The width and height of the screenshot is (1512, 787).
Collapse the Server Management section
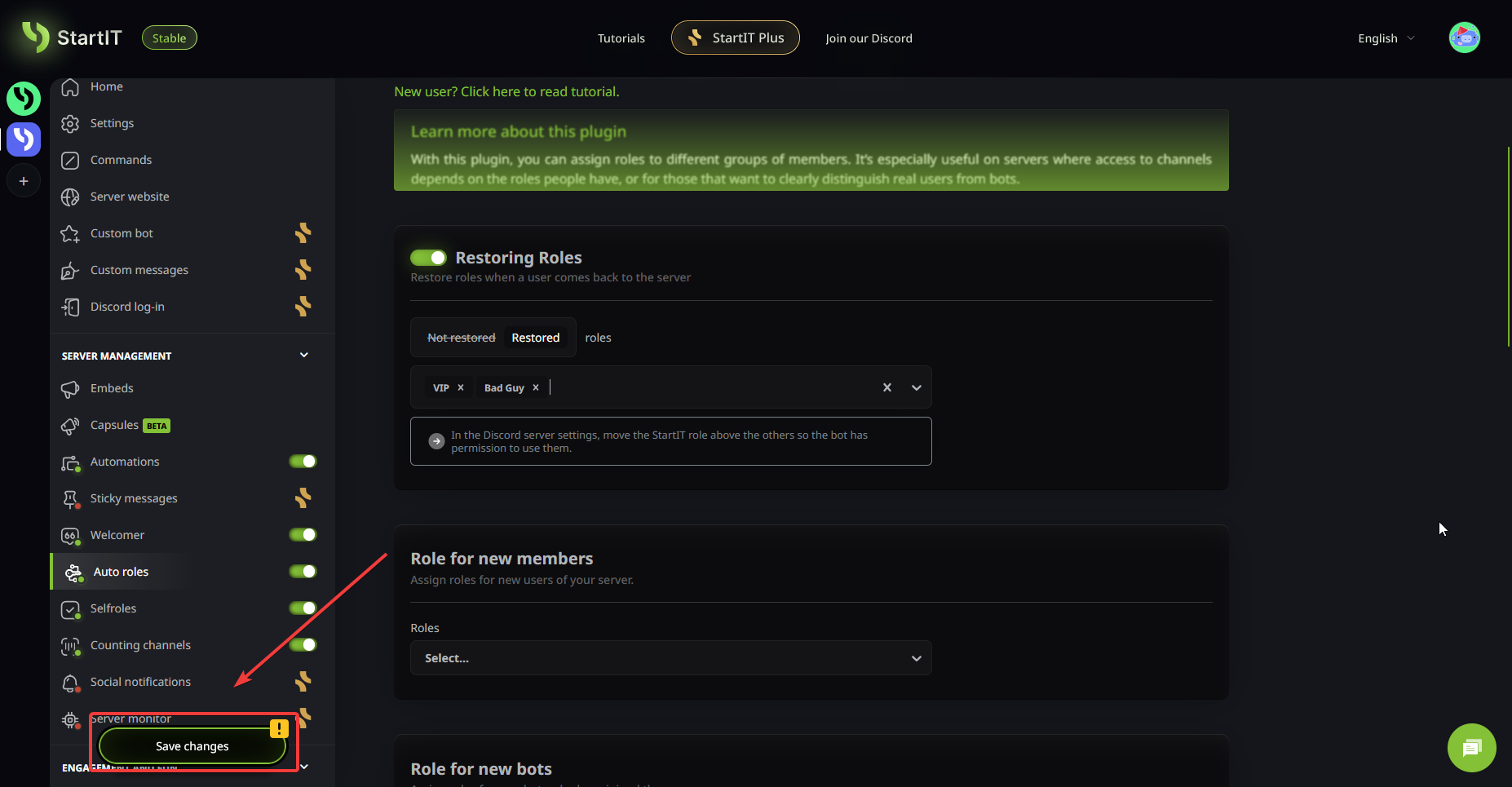[304, 356]
